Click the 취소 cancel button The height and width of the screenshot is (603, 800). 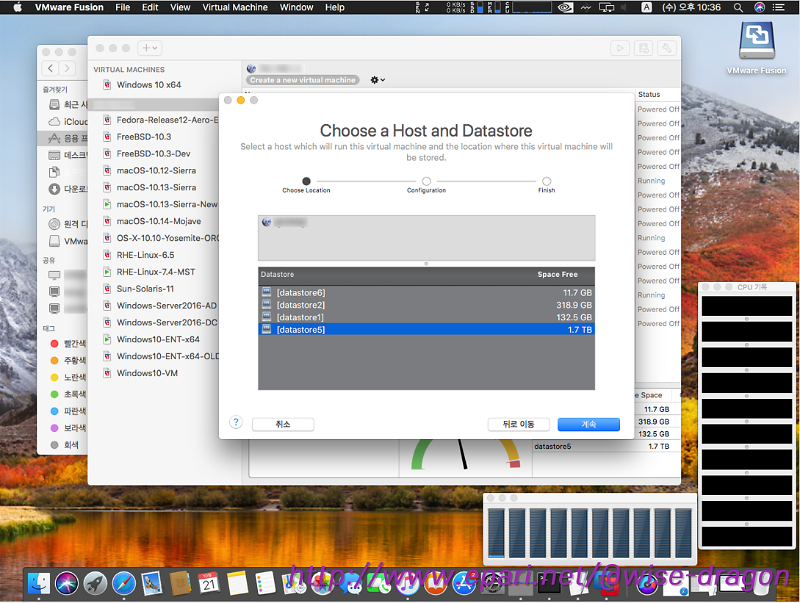point(283,424)
